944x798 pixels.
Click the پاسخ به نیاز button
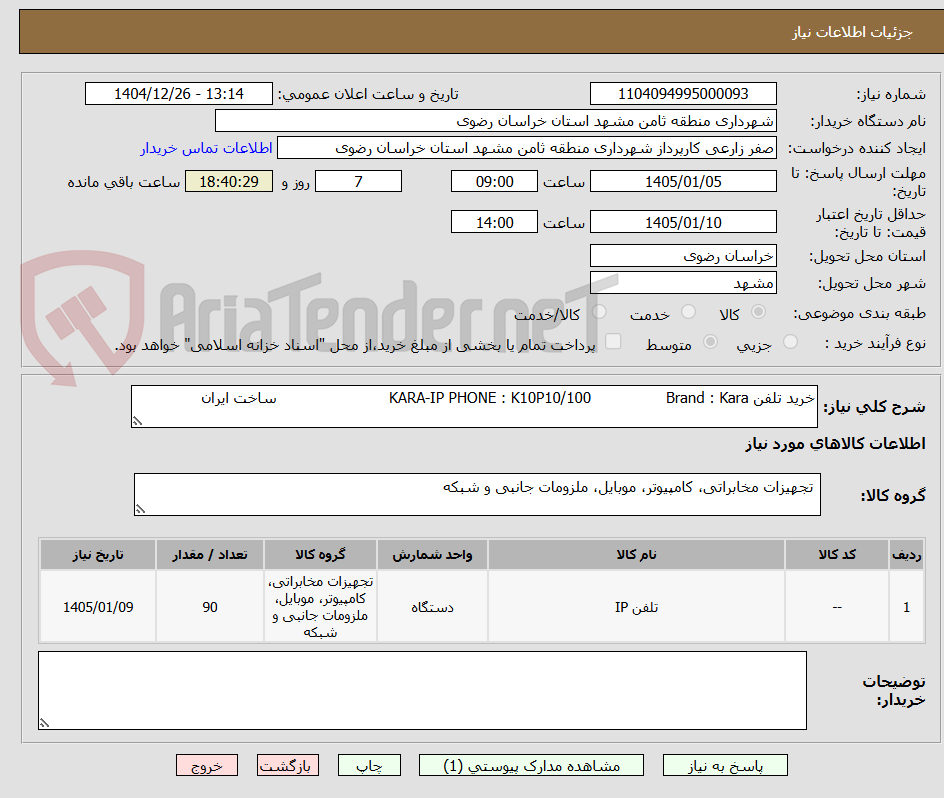(x=725, y=765)
